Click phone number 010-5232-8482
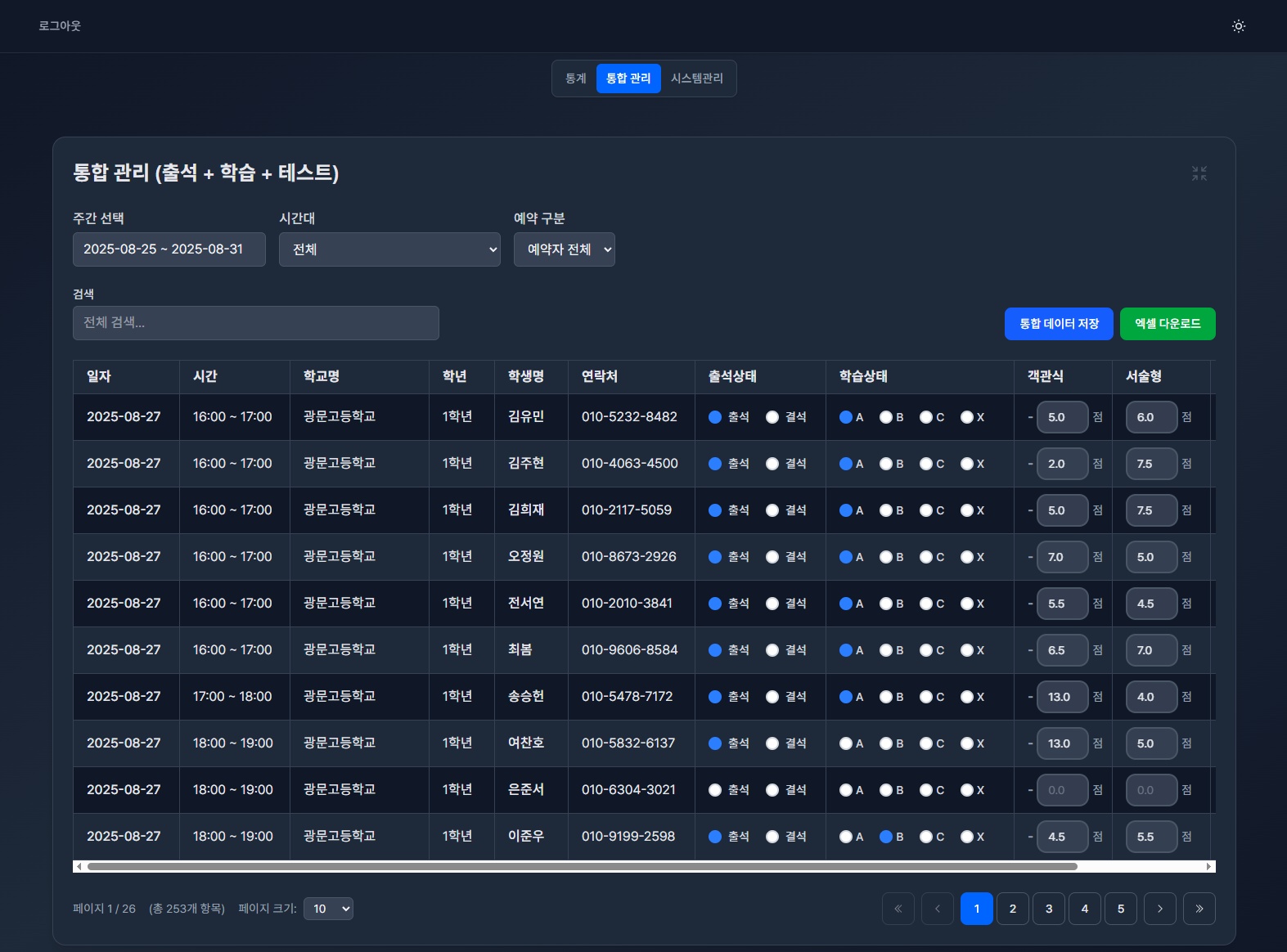Screen dimensions: 1287x952 point(629,417)
